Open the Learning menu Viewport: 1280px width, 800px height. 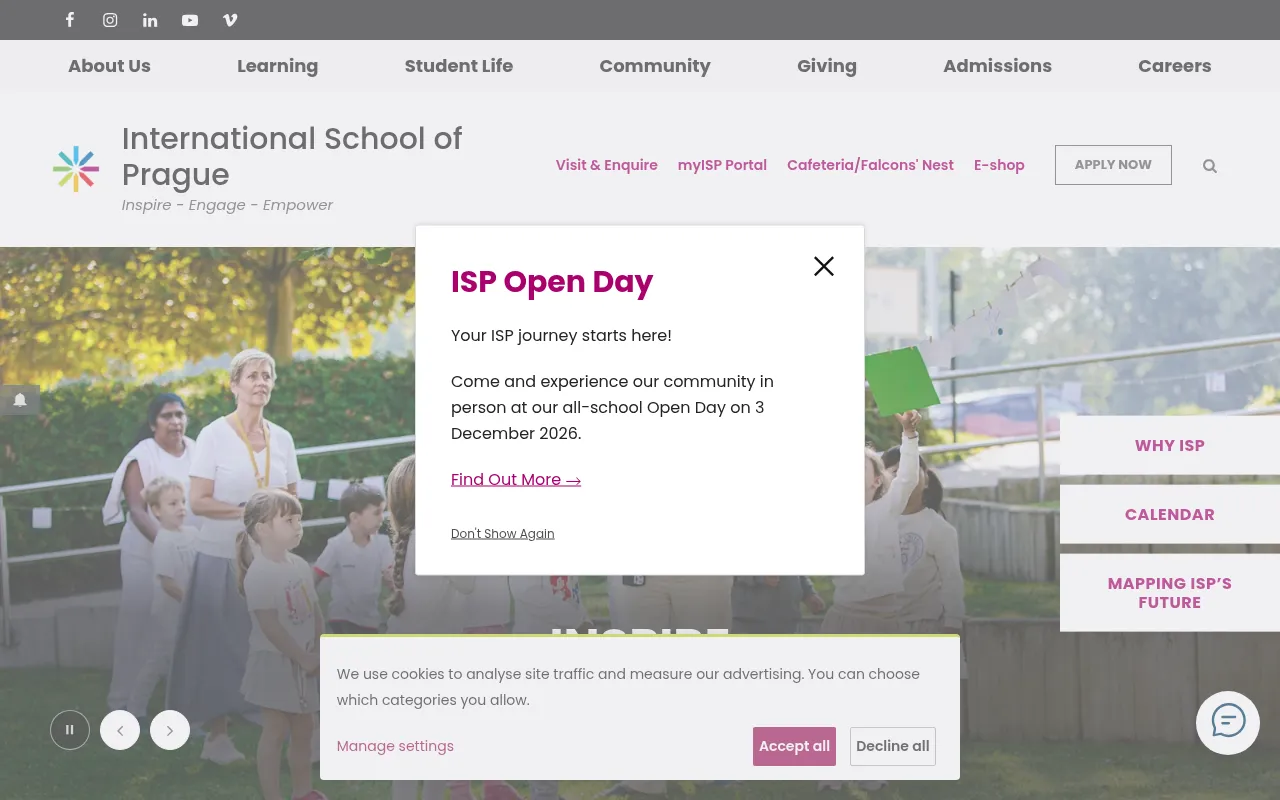tap(277, 66)
